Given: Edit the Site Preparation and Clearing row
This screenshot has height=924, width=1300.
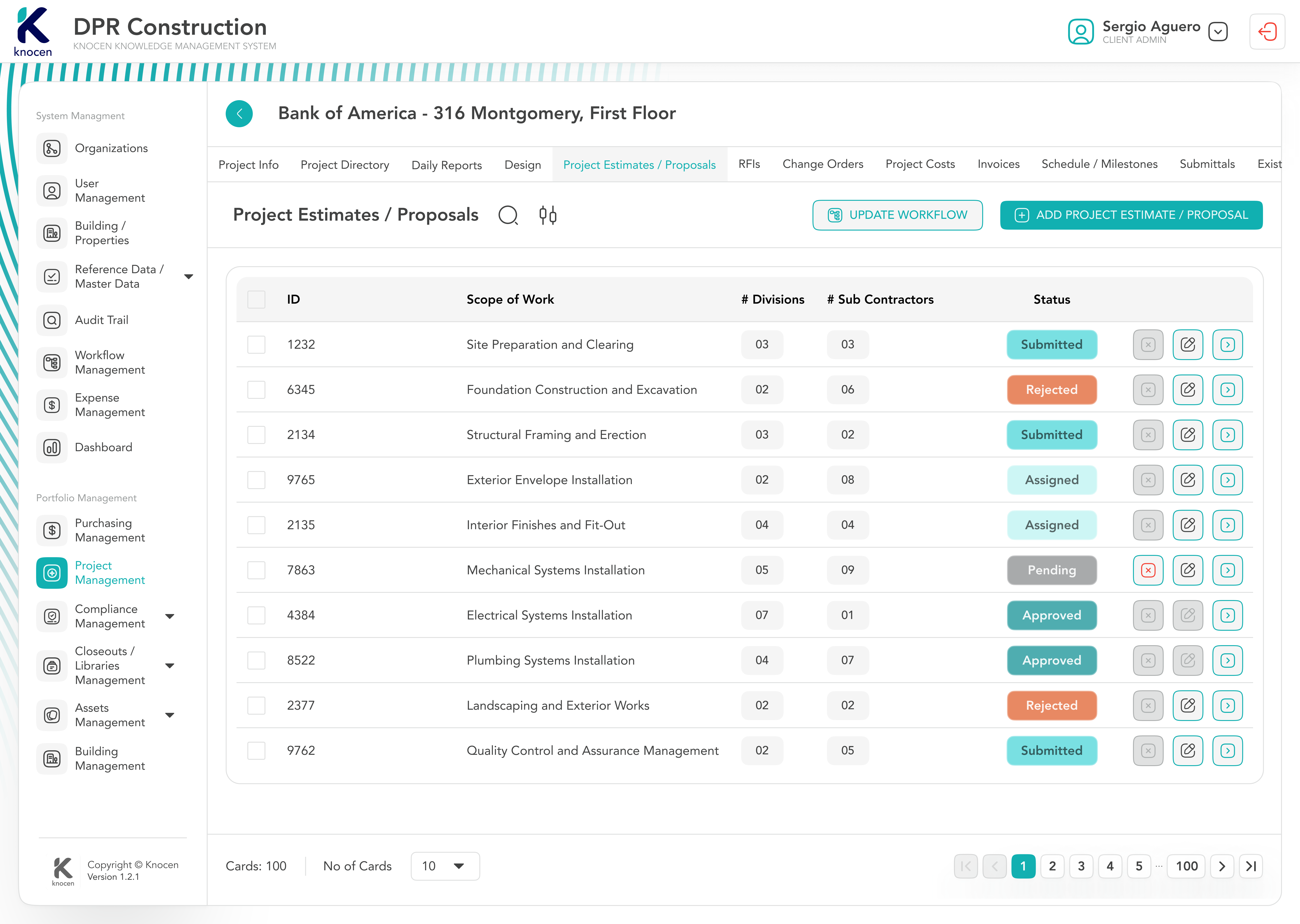Looking at the screenshot, I should click(1188, 344).
